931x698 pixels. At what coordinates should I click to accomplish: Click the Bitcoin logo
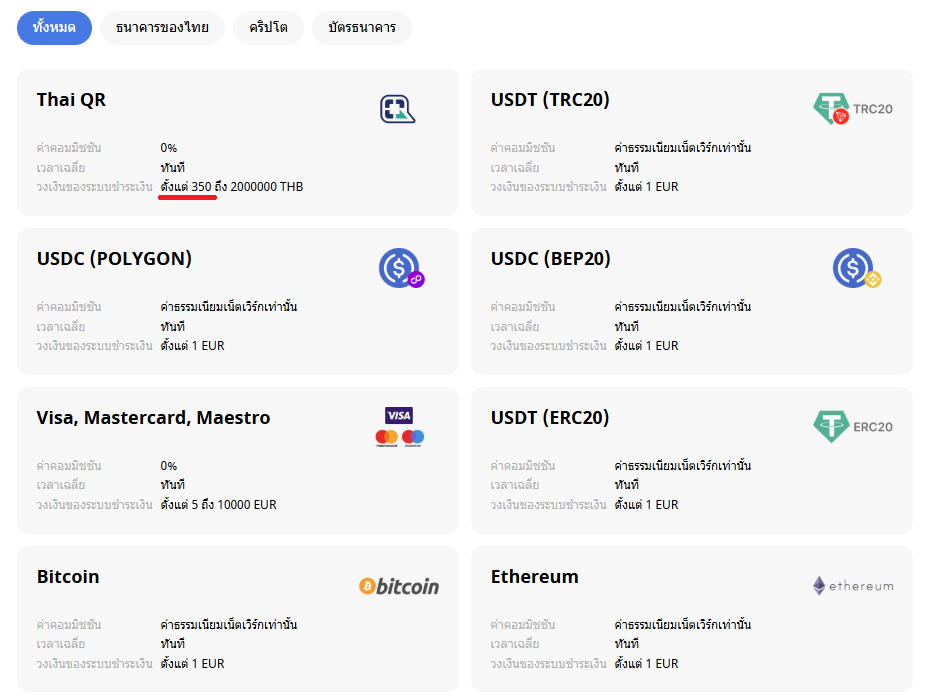[x=399, y=586]
